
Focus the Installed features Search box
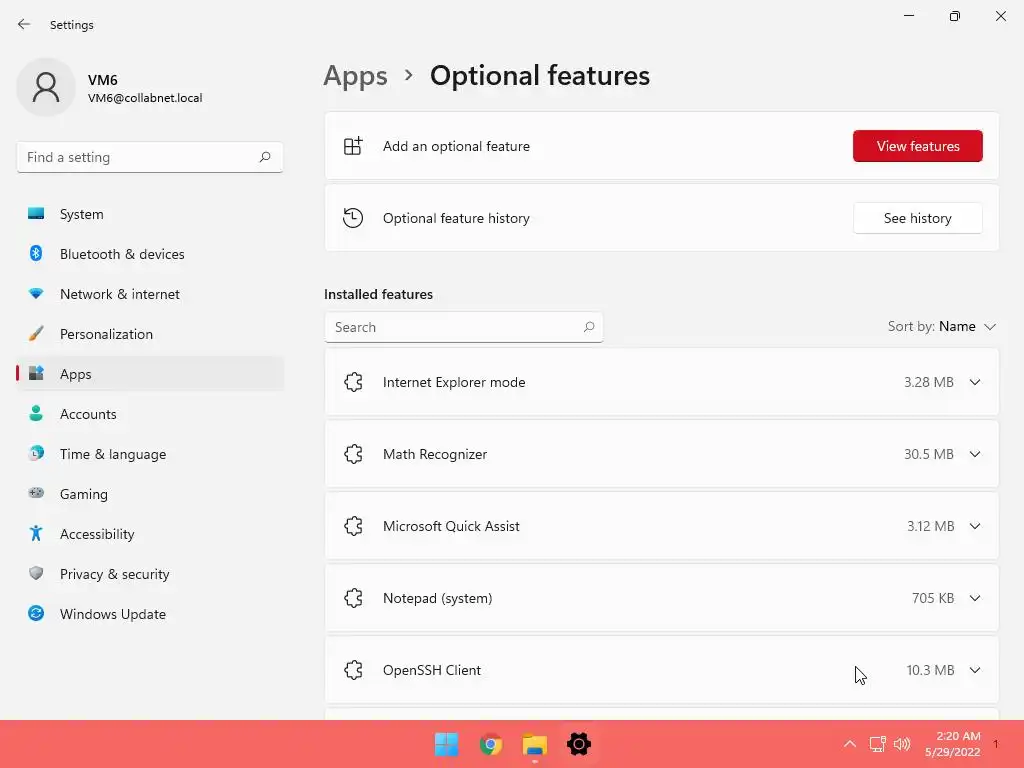point(464,327)
